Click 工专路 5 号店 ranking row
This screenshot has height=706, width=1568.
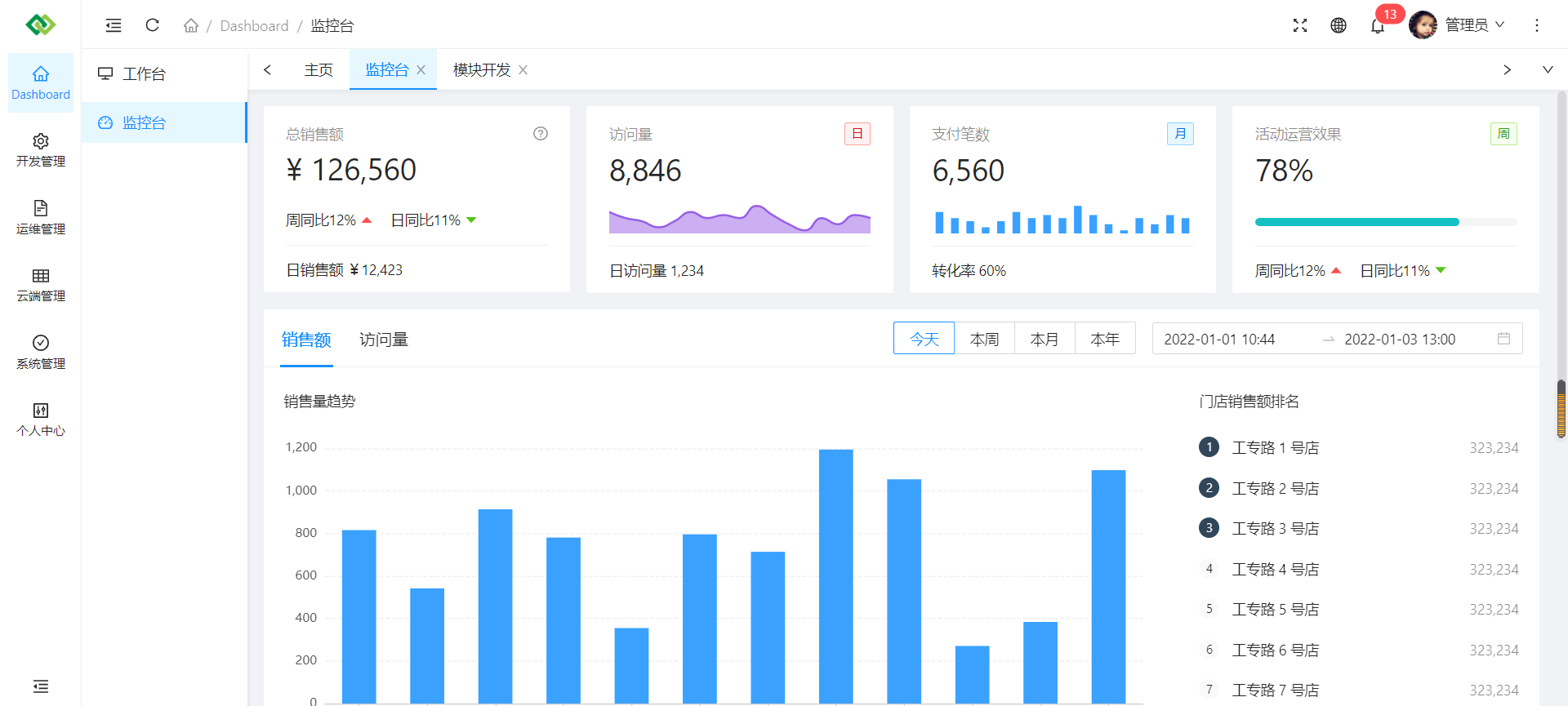point(1359,609)
